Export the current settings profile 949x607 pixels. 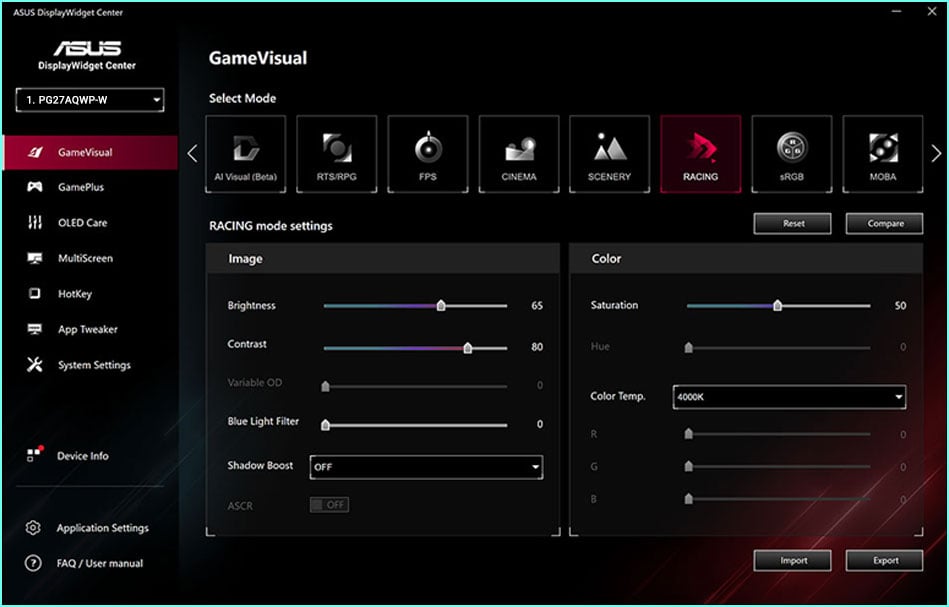pyautogui.click(x=884, y=560)
